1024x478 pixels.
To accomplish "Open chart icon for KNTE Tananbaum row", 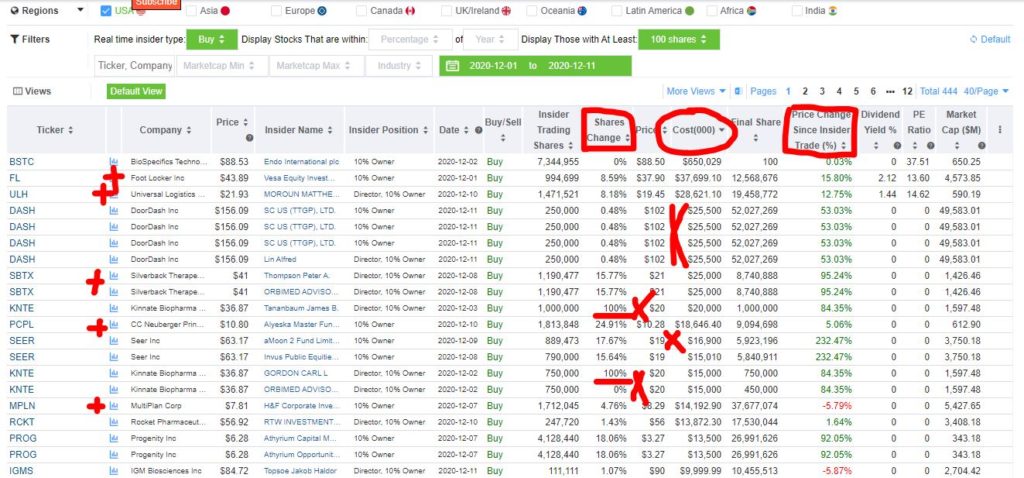I will [x=114, y=308].
